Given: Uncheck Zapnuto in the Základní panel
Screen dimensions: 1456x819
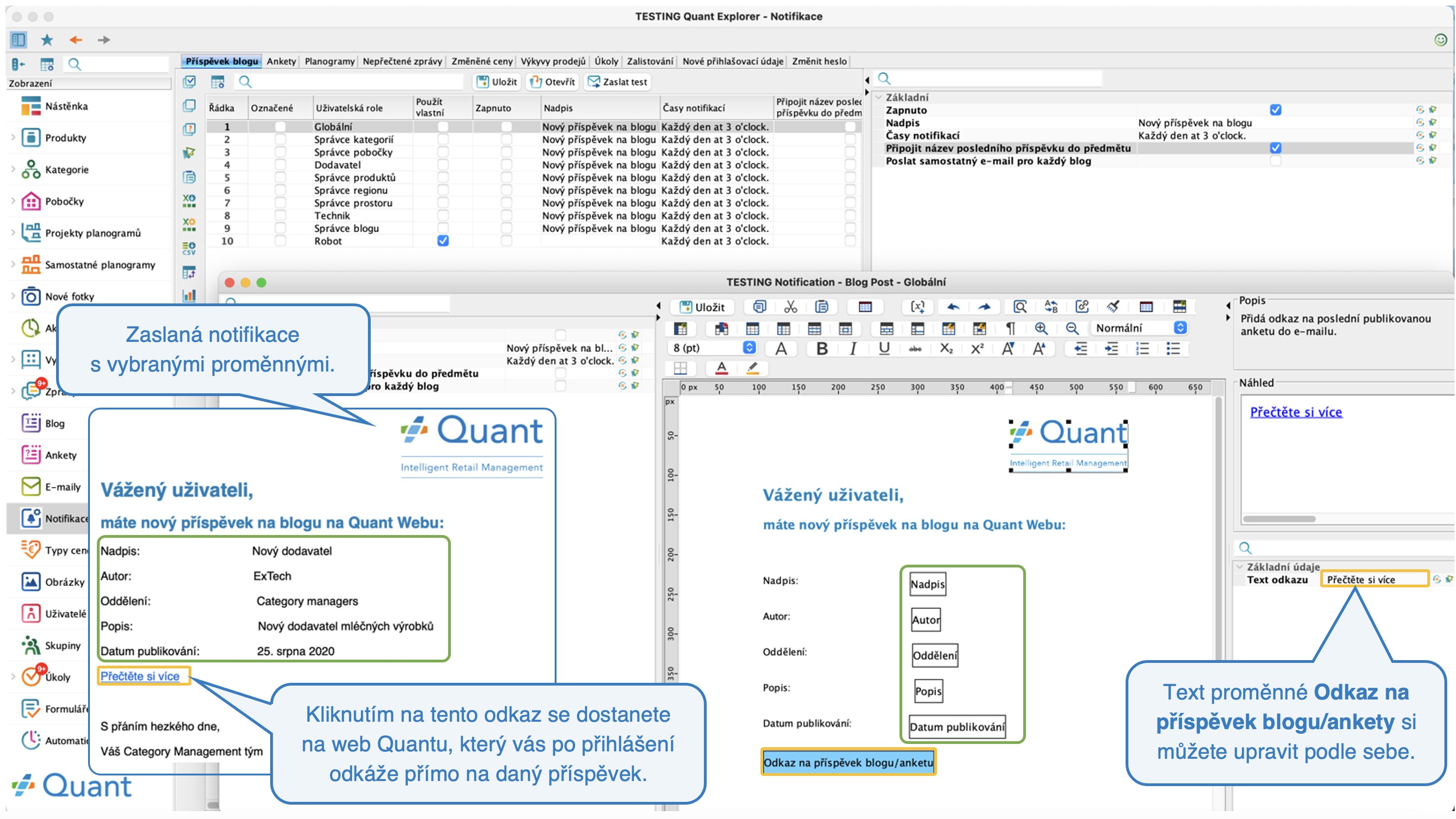Looking at the screenshot, I should pyautogui.click(x=1275, y=110).
